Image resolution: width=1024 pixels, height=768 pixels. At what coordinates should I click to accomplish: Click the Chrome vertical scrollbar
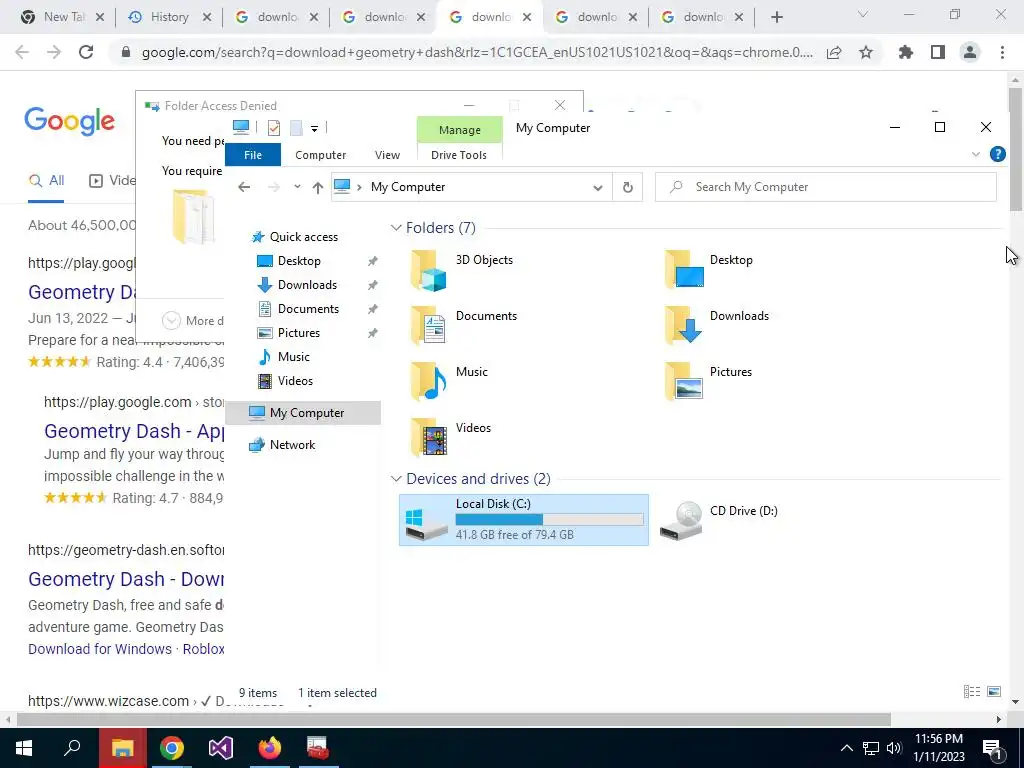pos(1015,149)
